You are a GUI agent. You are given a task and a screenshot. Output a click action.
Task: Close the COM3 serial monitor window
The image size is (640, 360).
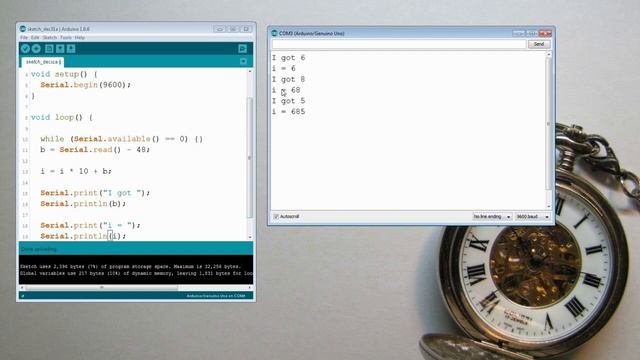tap(545, 33)
